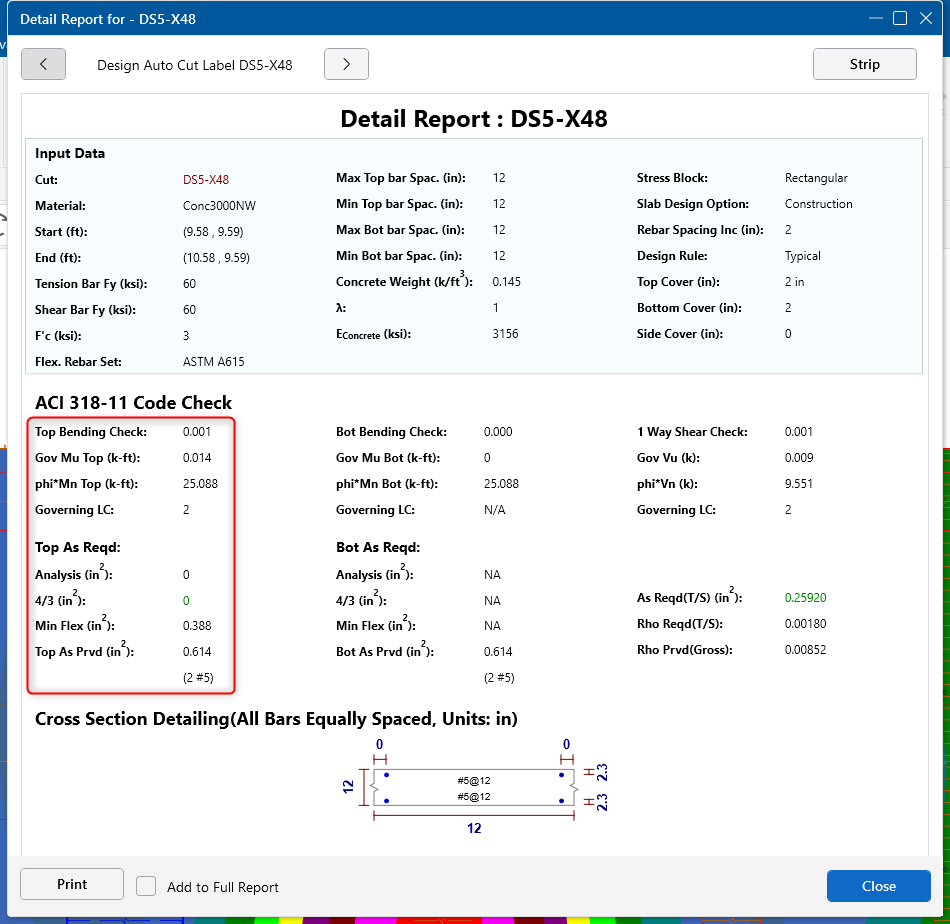
Task: Go to the previous design cut
Action: pos(43,64)
